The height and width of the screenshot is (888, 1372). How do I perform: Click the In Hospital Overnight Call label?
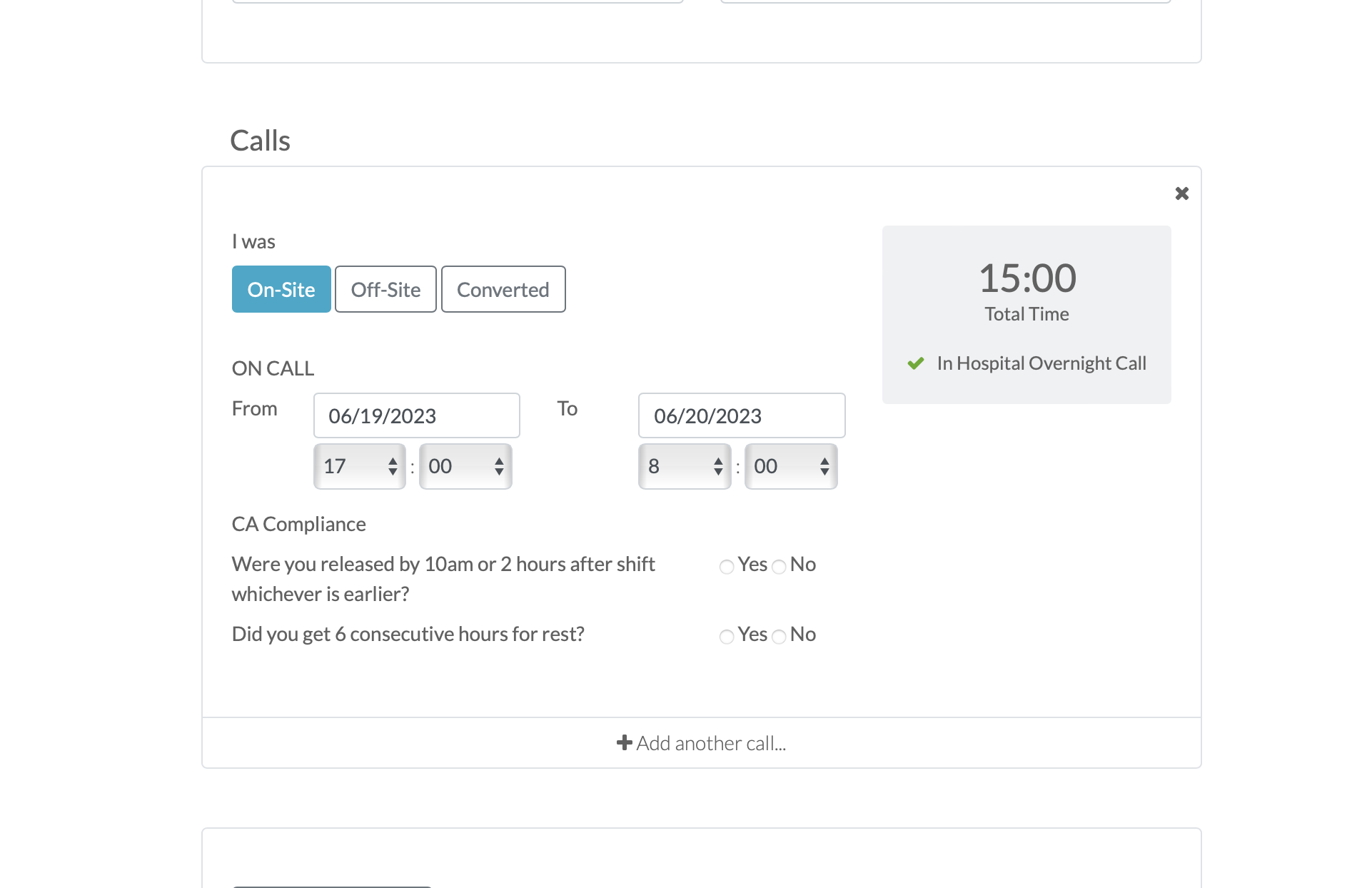pyautogui.click(x=1041, y=363)
